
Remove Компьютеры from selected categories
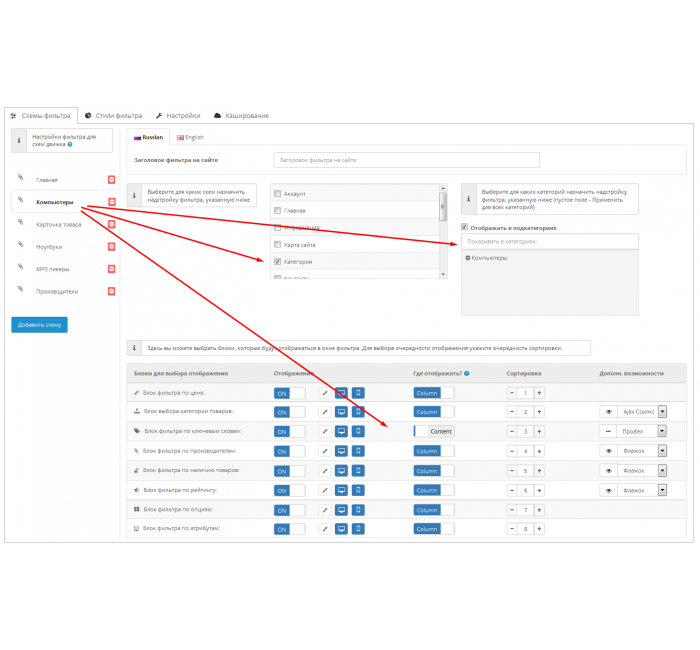pyautogui.click(x=468, y=258)
